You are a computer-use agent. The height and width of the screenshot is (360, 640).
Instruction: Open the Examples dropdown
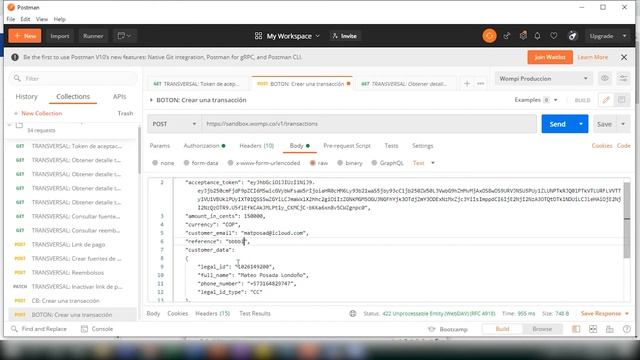point(536,100)
